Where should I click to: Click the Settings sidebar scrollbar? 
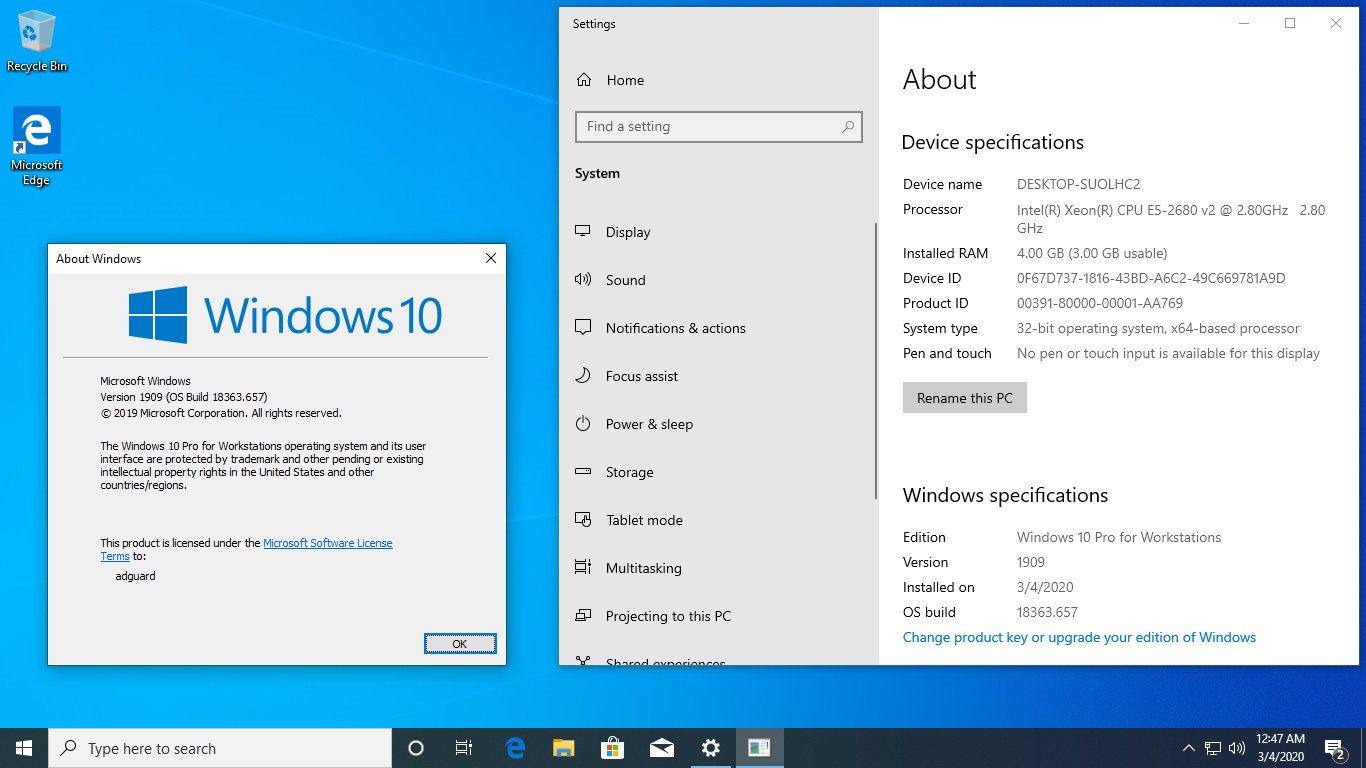(x=876, y=360)
